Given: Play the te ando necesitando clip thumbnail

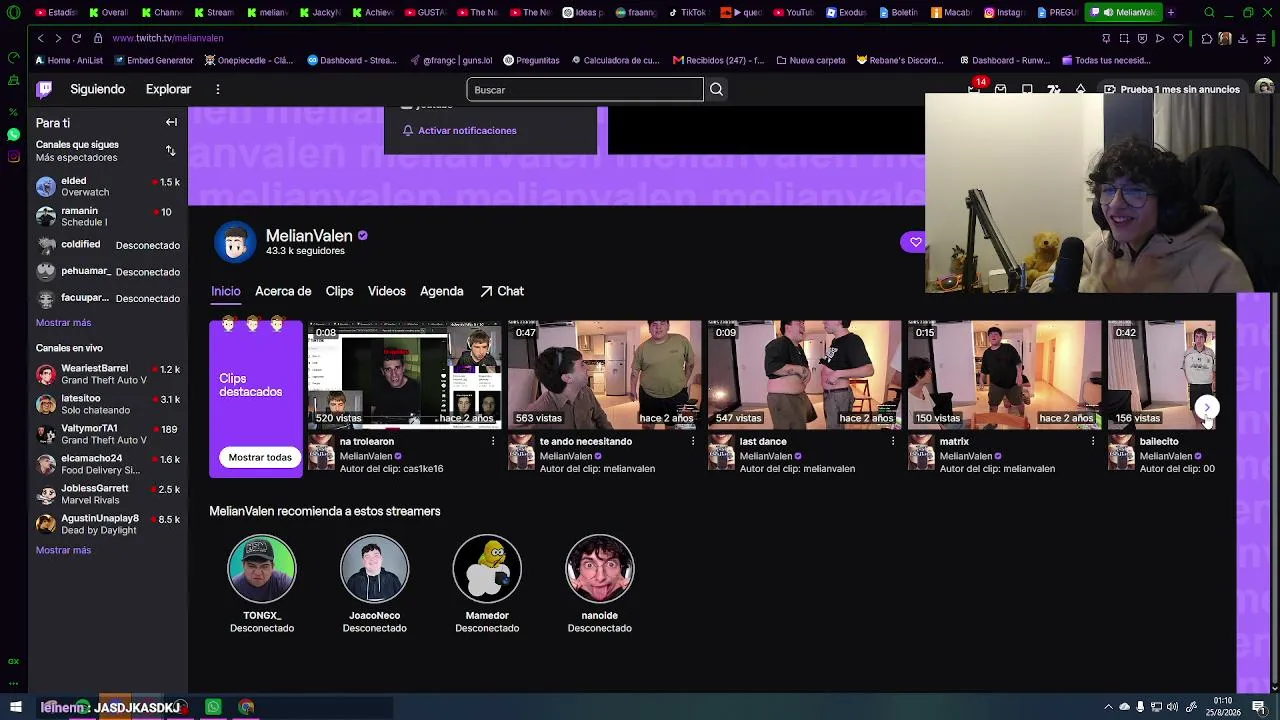Looking at the screenshot, I should pyautogui.click(x=605, y=374).
